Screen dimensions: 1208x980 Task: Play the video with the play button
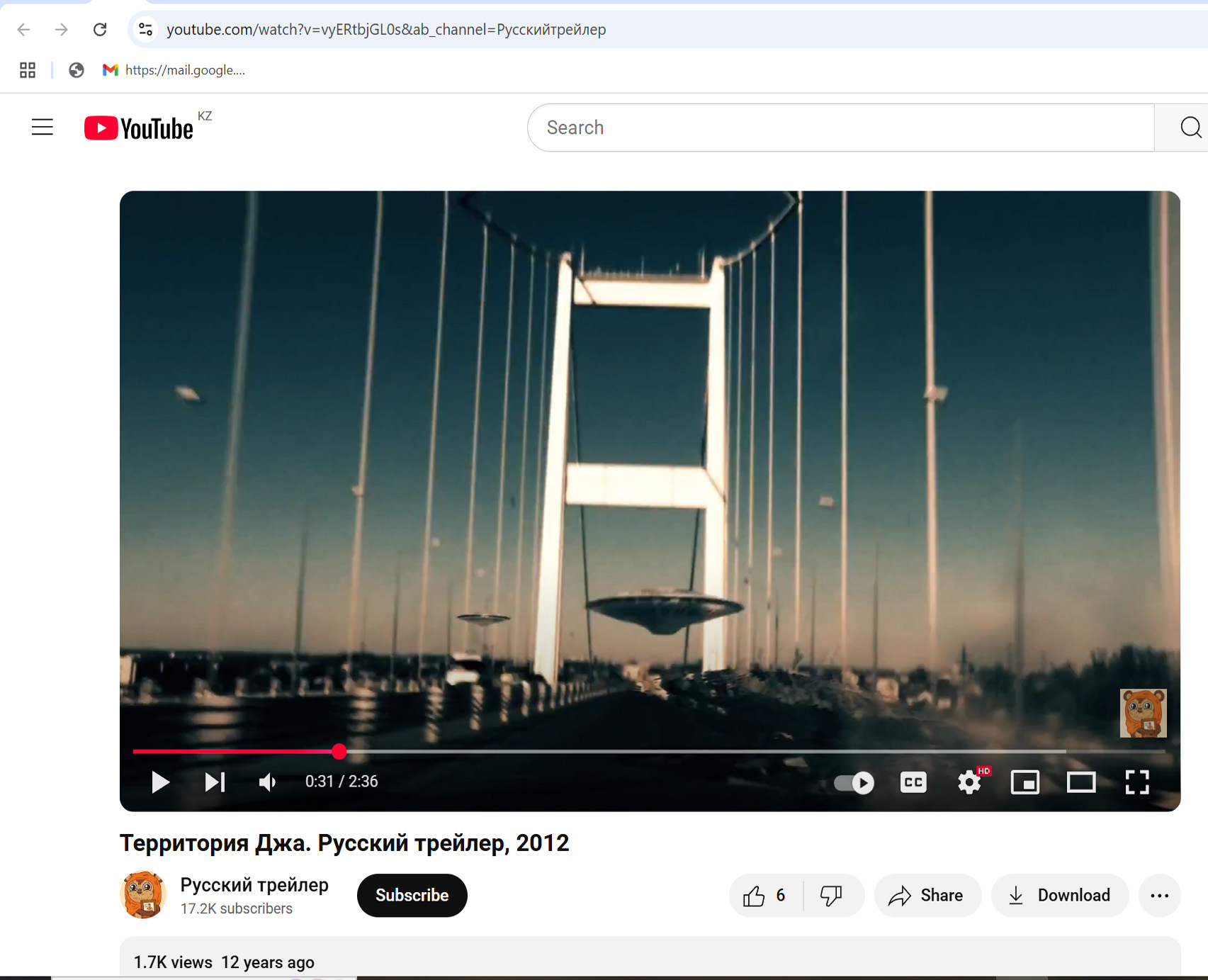tap(160, 782)
